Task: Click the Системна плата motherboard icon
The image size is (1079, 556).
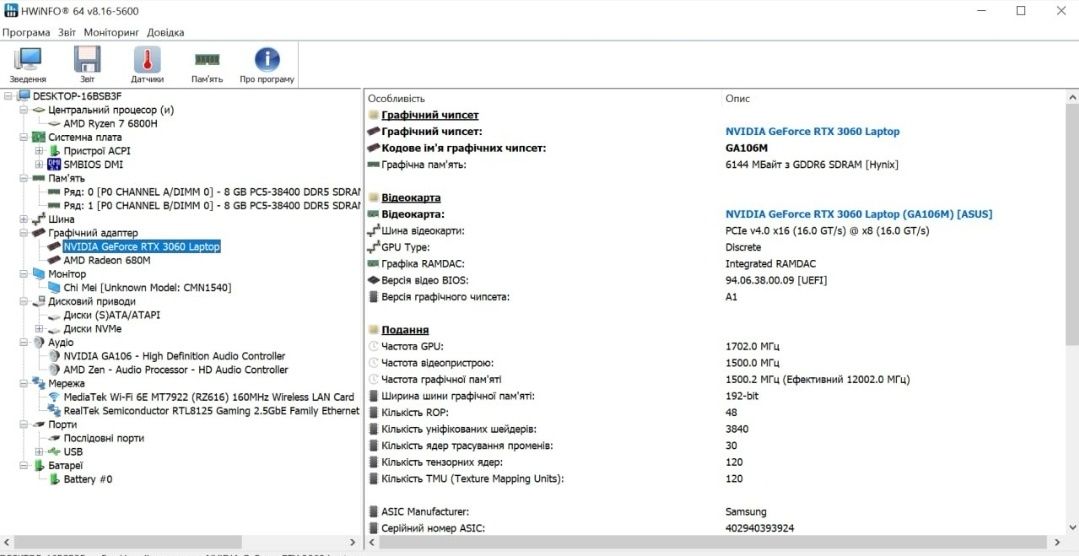Action: coord(39,137)
